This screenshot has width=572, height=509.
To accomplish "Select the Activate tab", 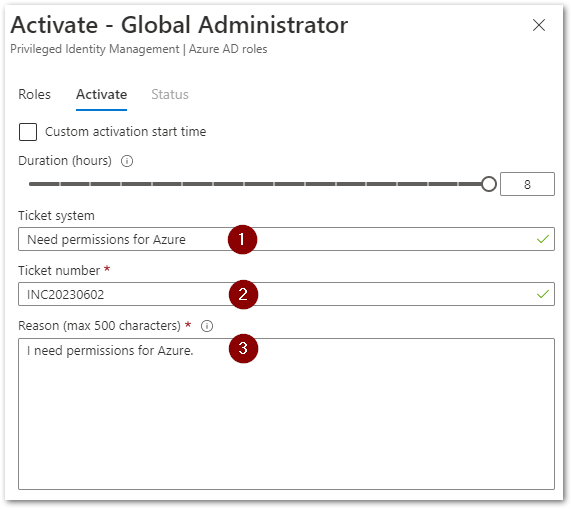I will [x=101, y=95].
